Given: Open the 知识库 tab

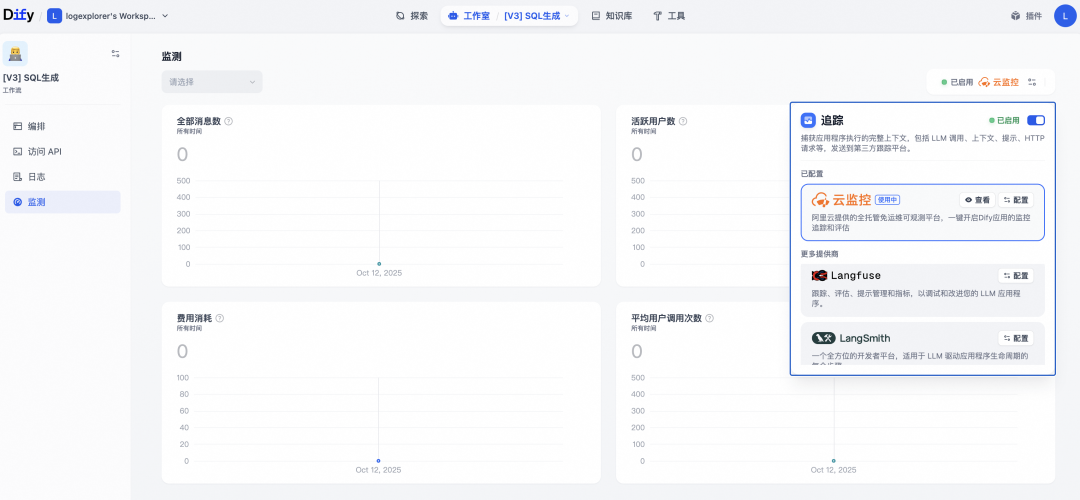Looking at the screenshot, I should [610, 16].
